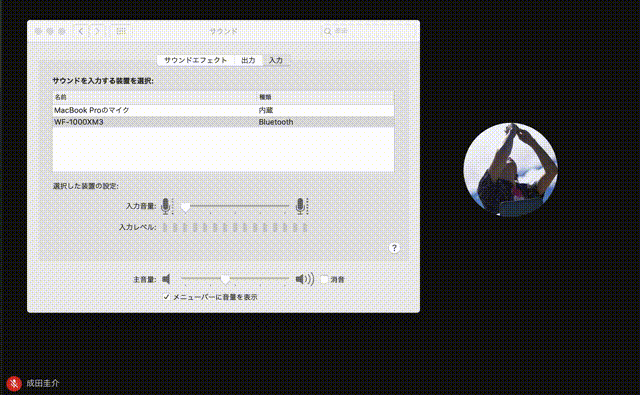
Task: Click the low input volume microphone icon
Action: 166,206
